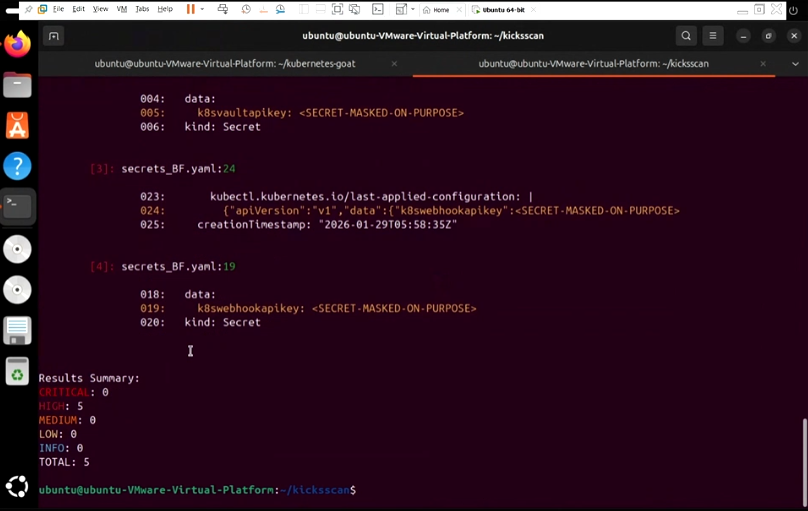
Task: Show applications with the Ubuntu logo button
Action: tap(18, 486)
